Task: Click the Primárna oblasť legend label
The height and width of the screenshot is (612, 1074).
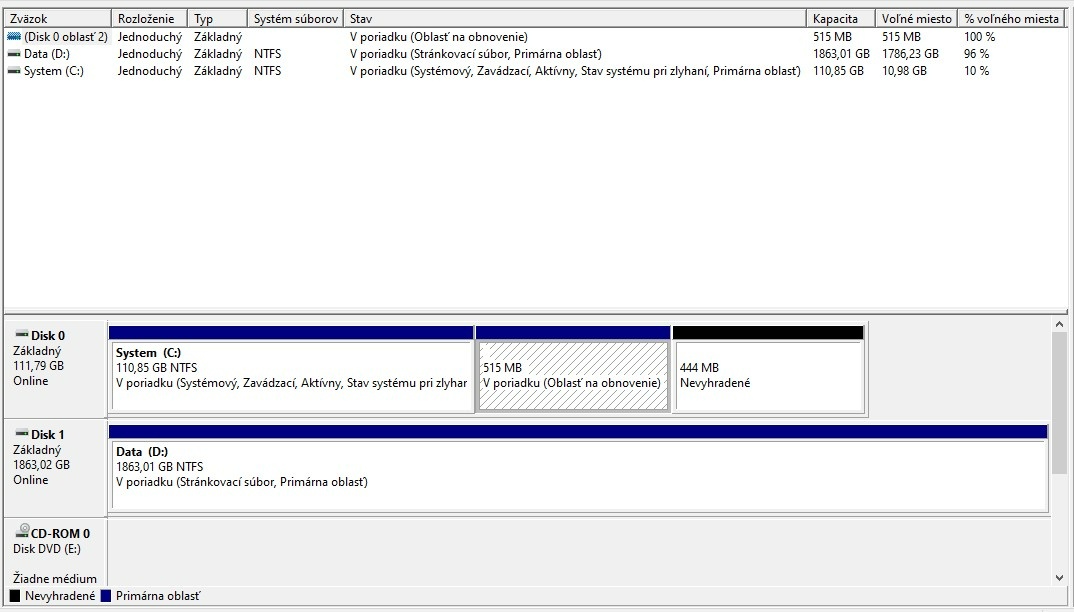Action: 158,596
